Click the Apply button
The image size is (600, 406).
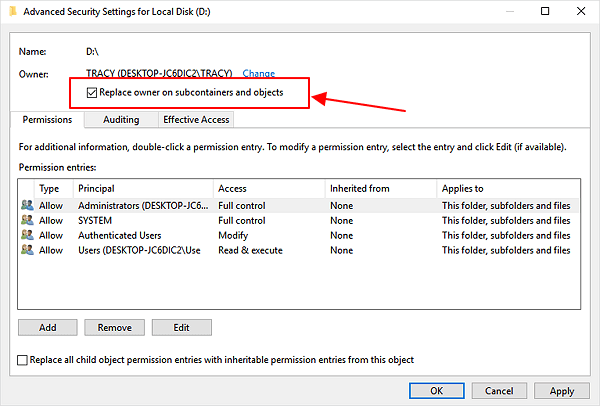(561, 391)
